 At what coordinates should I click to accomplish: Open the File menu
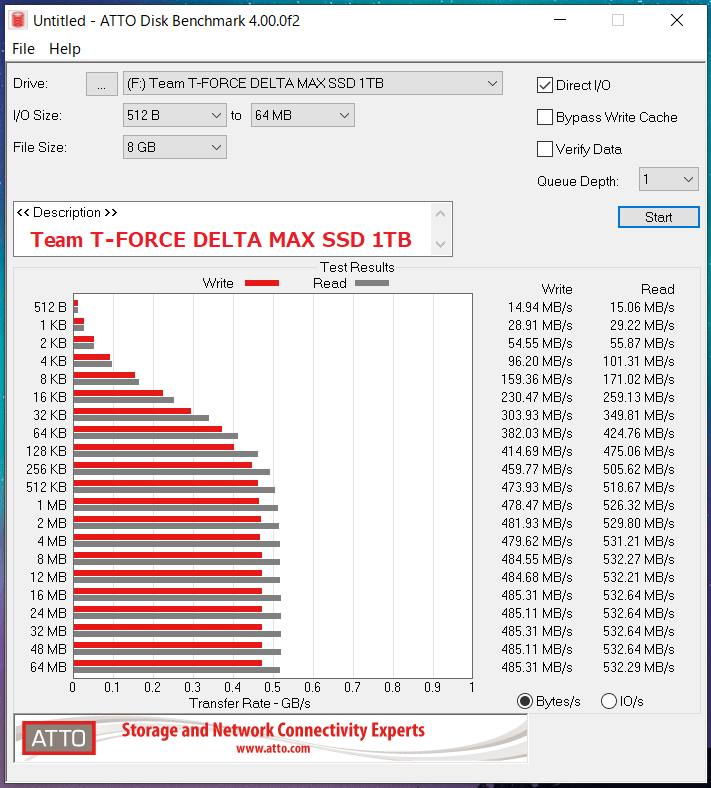point(23,49)
